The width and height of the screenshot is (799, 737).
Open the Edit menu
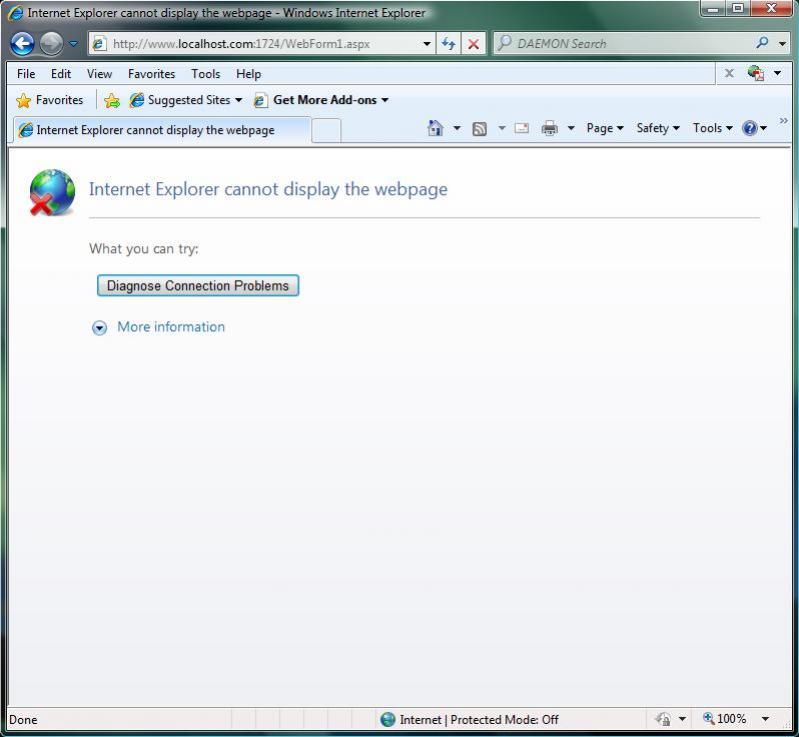[x=61, y=74]
